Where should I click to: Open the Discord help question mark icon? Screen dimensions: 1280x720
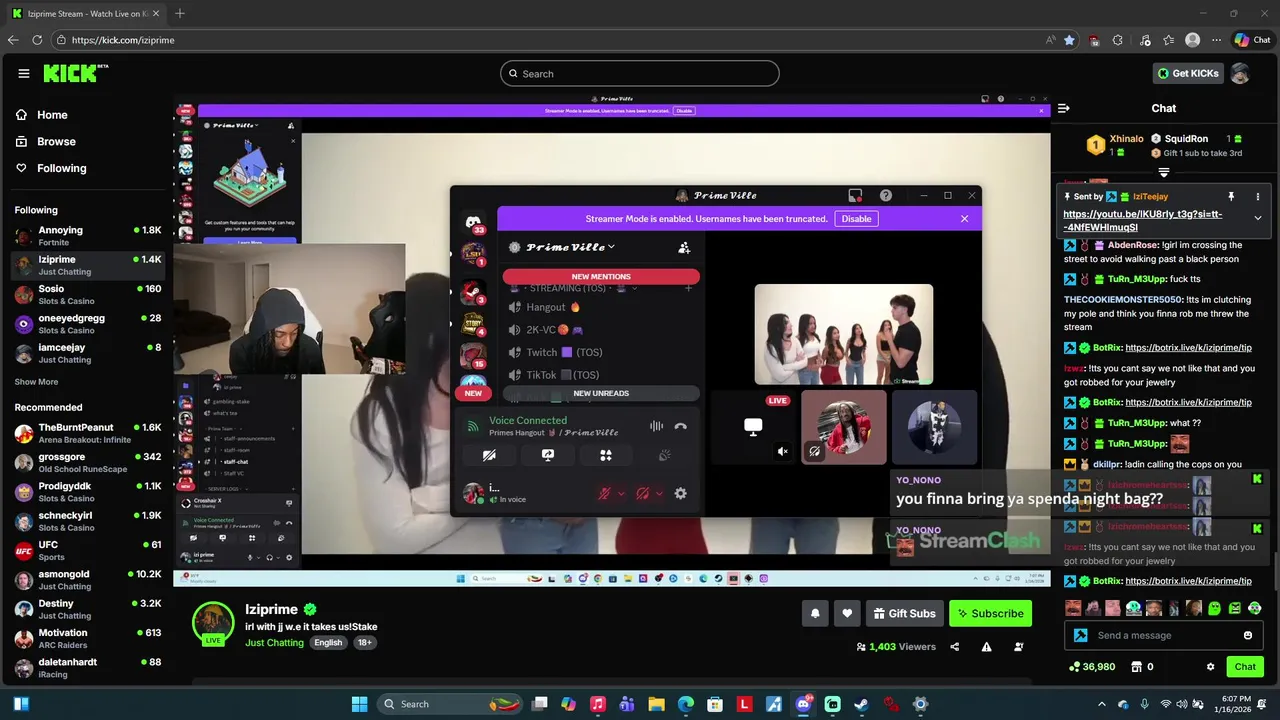click(x=885, y=195)
